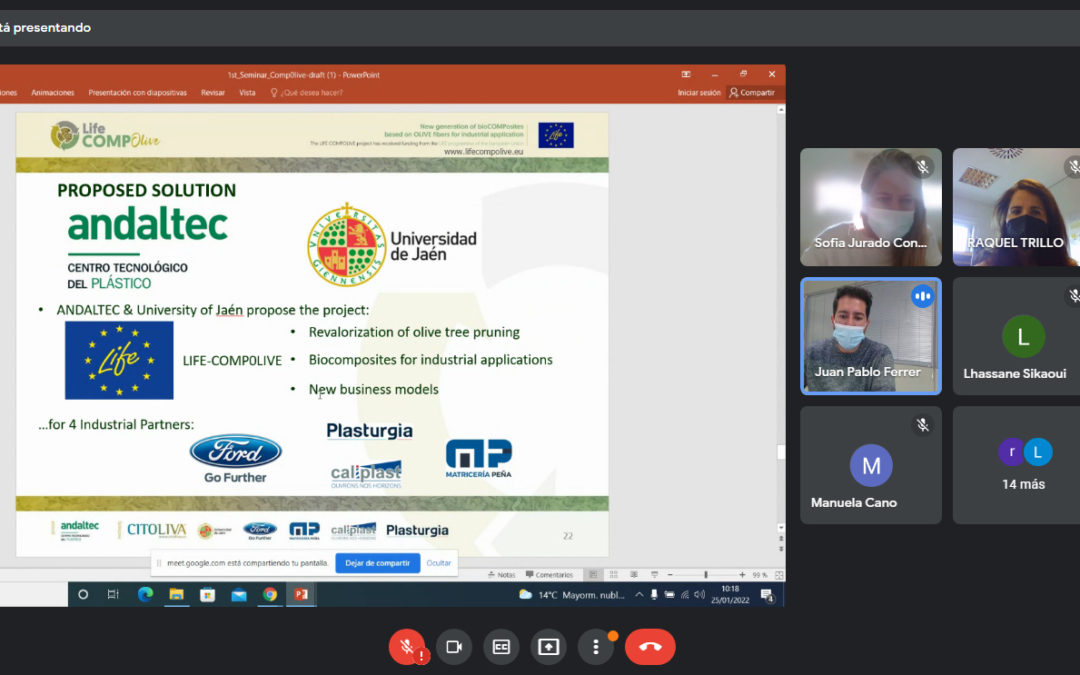Click the Universidad de Jaén logo

(x=392, y=245)
